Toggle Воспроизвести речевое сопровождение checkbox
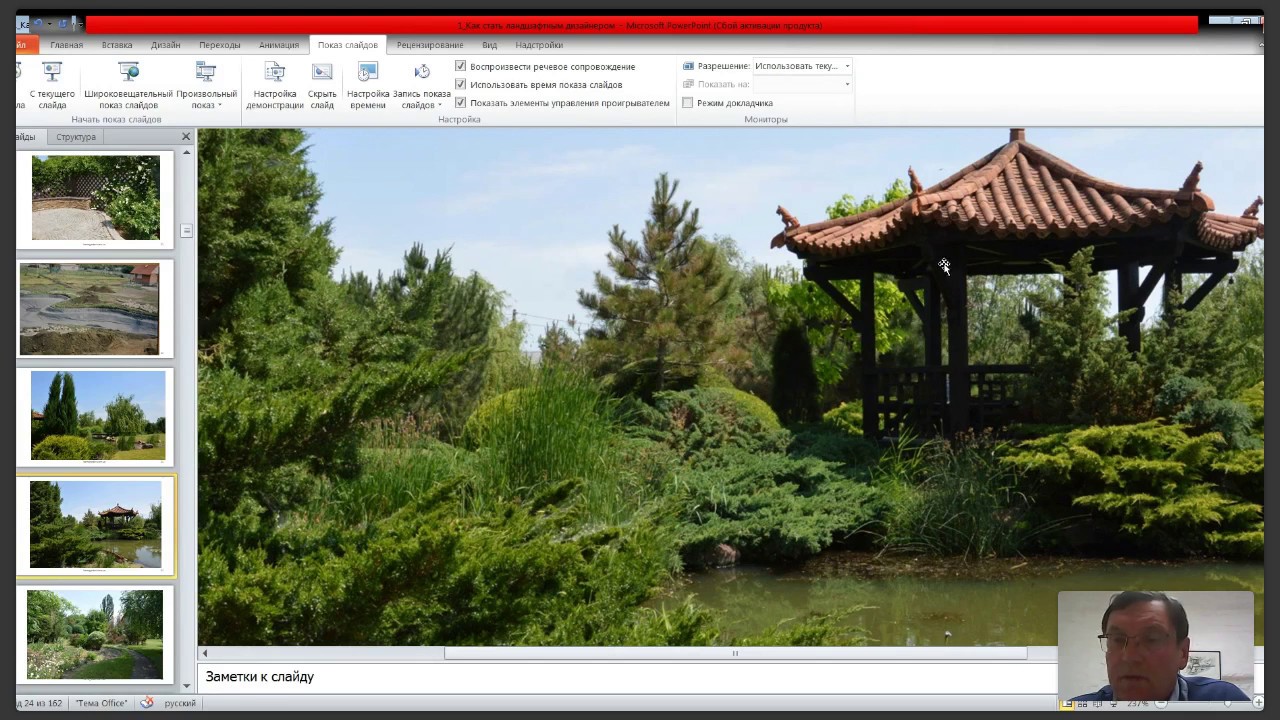Image resolution: width=1280 pixels, height=720 pixels. point(461,67)
